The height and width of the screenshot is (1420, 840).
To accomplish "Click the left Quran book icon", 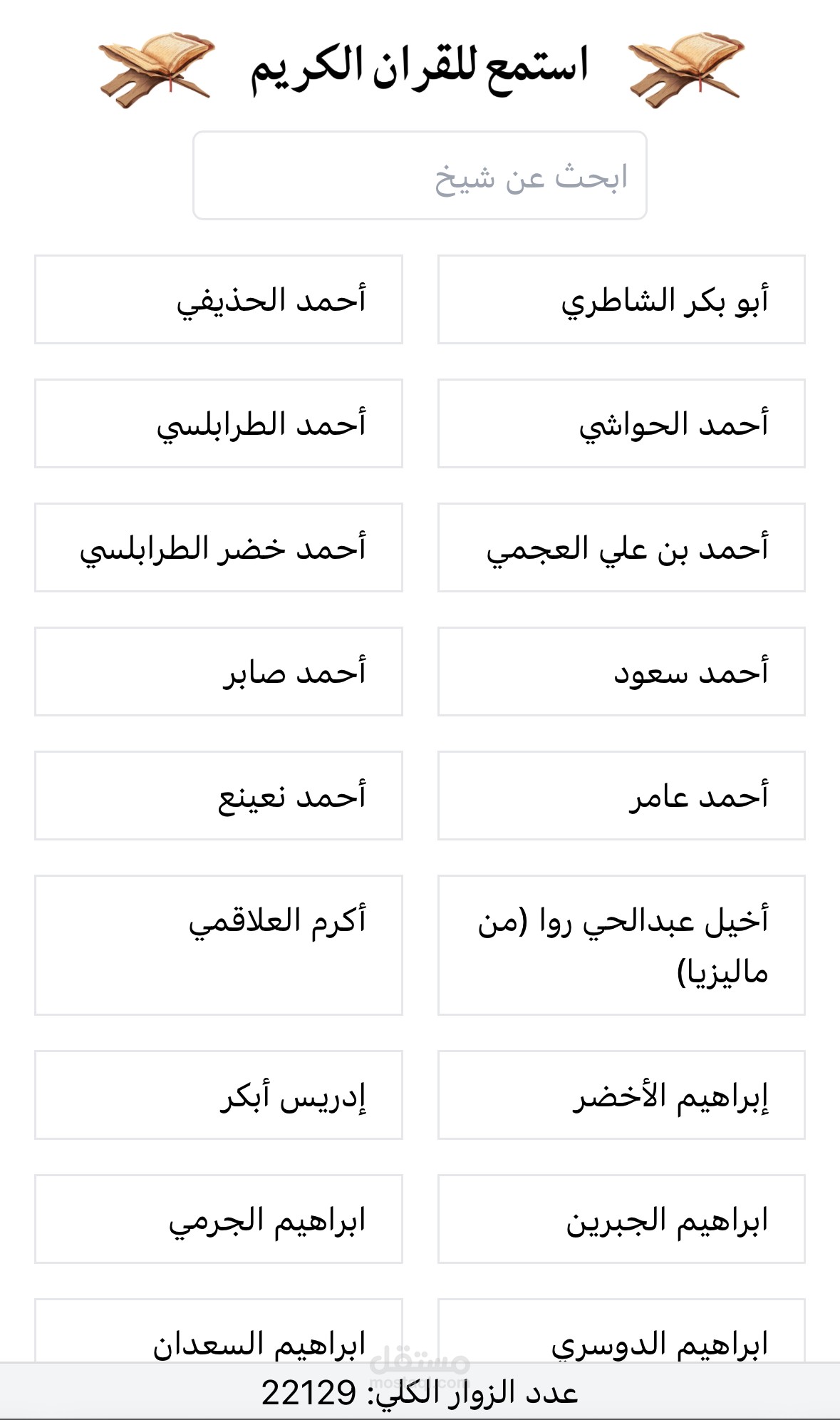I will click(156, 69).
